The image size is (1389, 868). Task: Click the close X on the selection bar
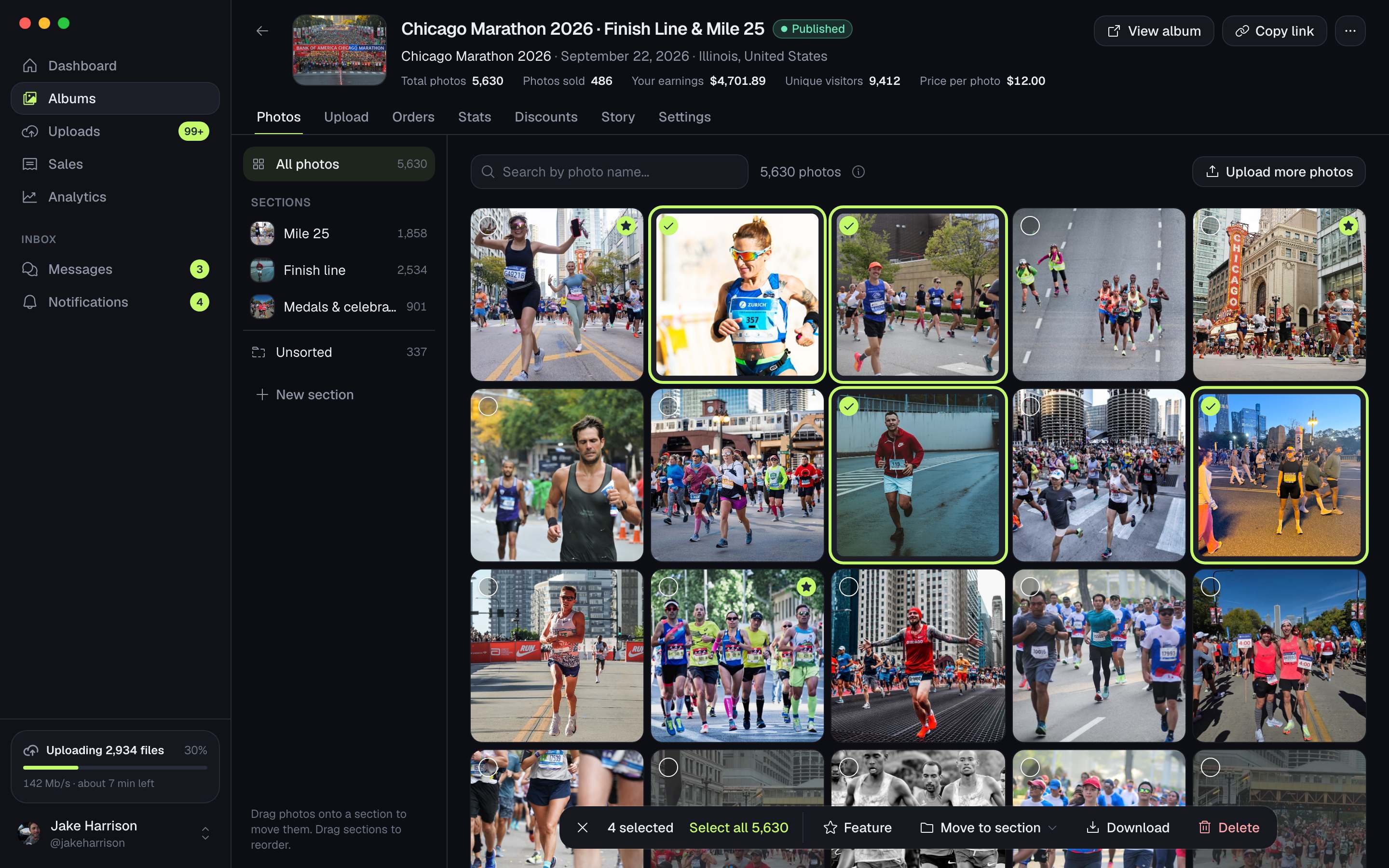(x=582, y=827)
